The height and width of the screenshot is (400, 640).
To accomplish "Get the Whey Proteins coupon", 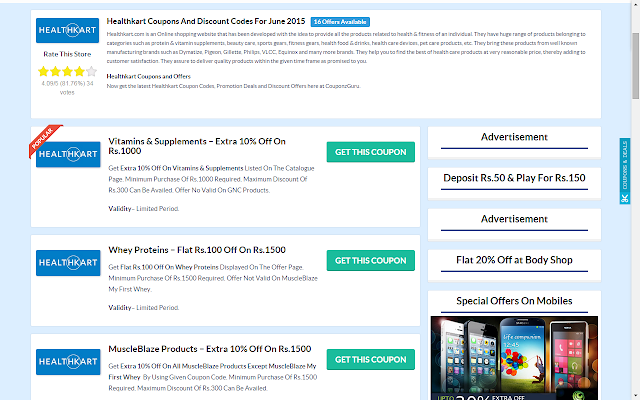I will pos(371,260).
